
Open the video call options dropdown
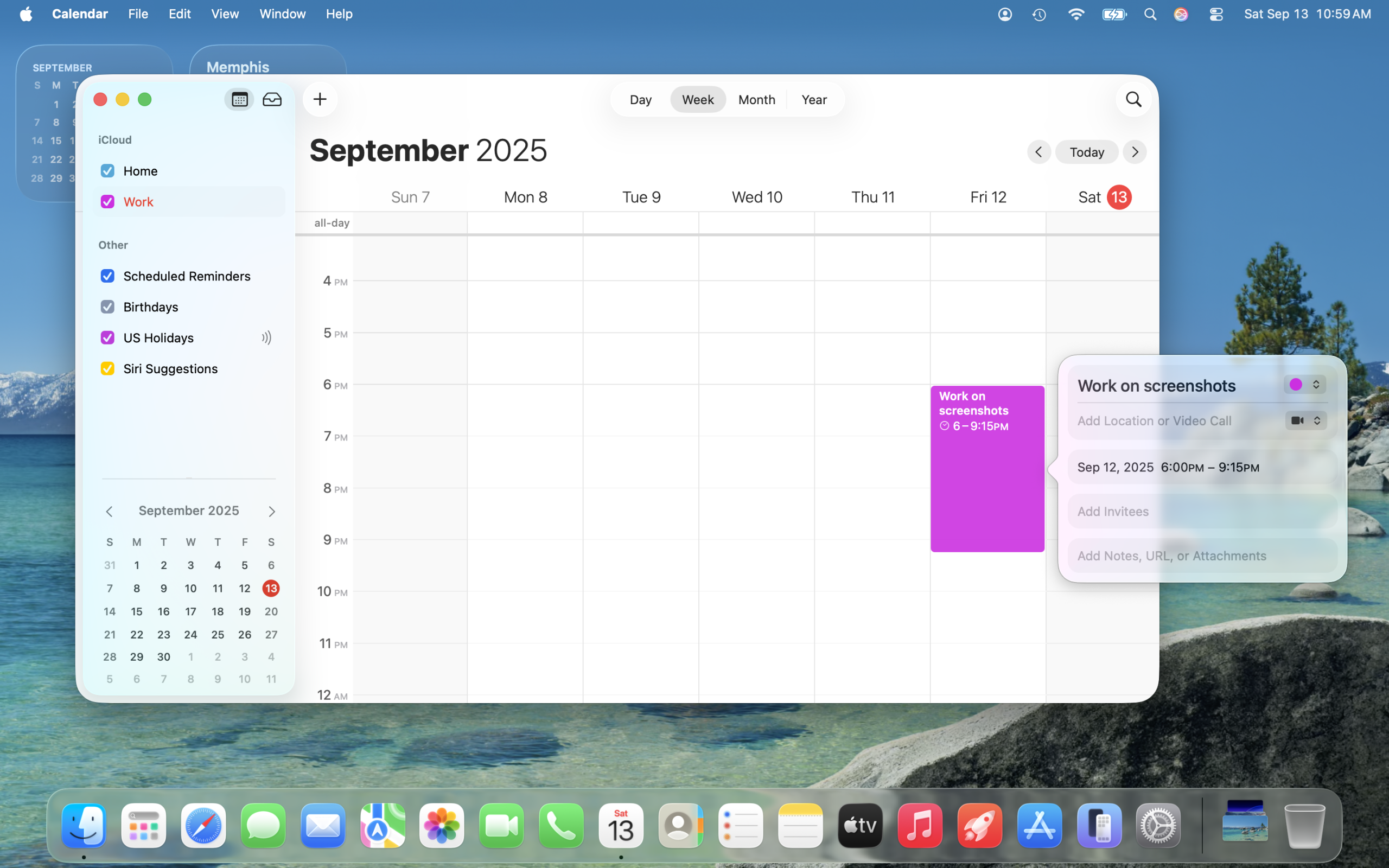pyautogui.click(x=1305, y=421)
